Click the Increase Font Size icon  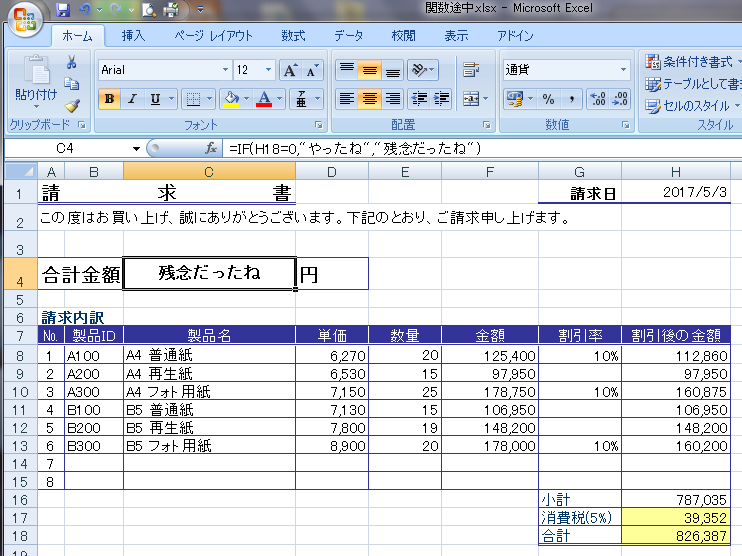(x=290, y=71)
